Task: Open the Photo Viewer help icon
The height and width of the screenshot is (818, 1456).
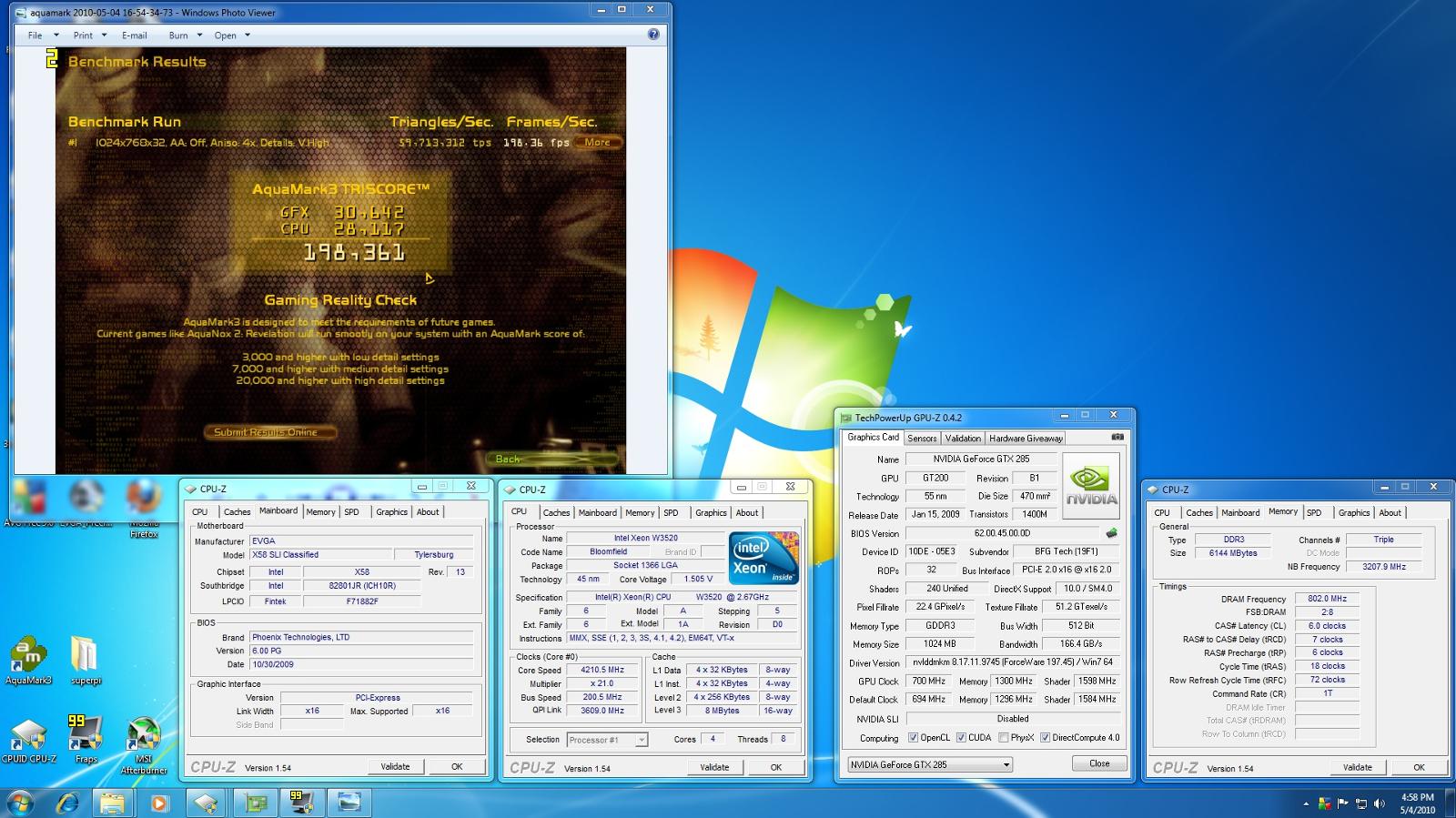Action: 653,35
